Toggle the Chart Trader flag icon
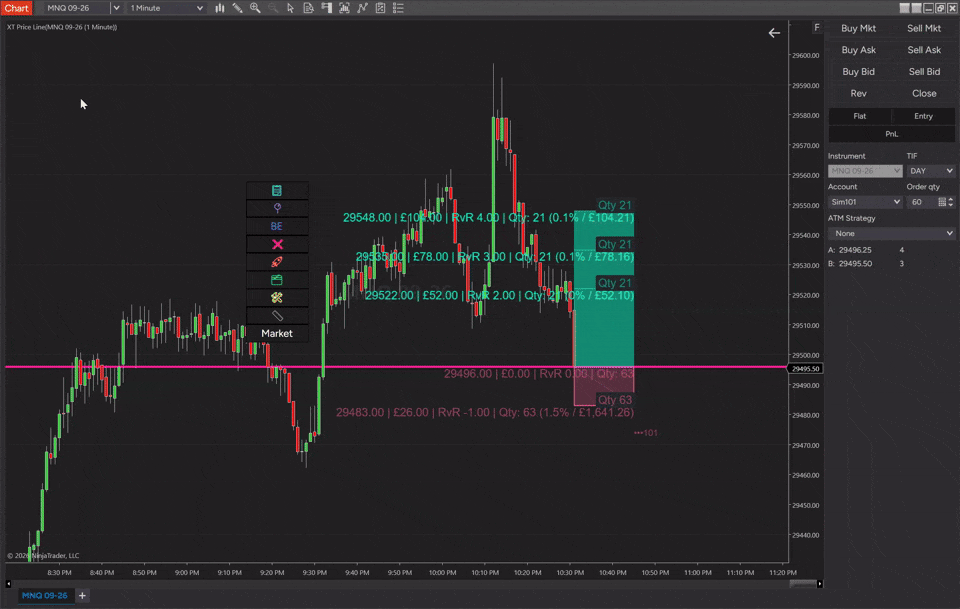Image resolution: width=960 pixels, height=609 pixels. 326,8
